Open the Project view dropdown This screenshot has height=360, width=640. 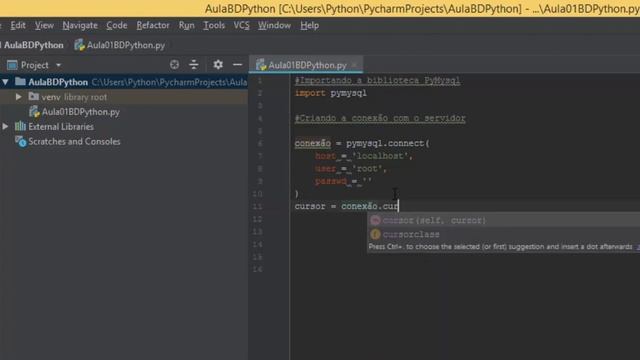tap(59, 65)
